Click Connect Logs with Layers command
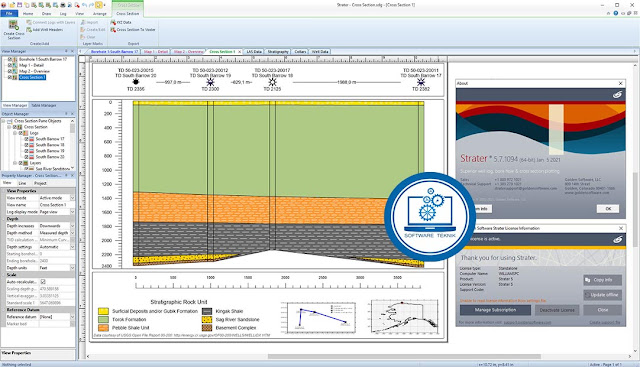 click(51, 22)
